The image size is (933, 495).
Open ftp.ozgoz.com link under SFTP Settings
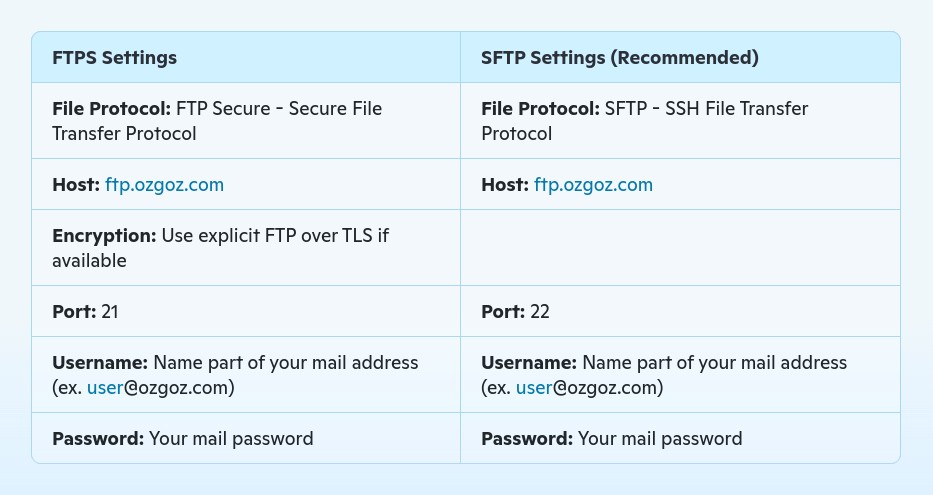coord(593,185)
